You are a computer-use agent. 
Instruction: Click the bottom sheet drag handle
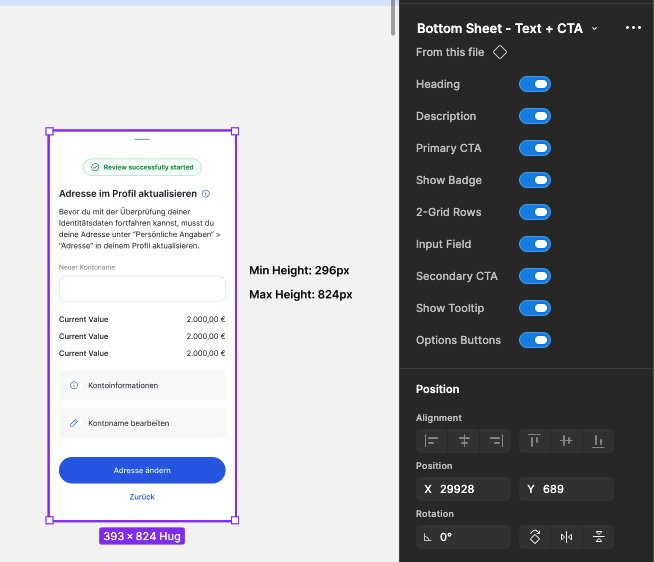click(142, 139)
